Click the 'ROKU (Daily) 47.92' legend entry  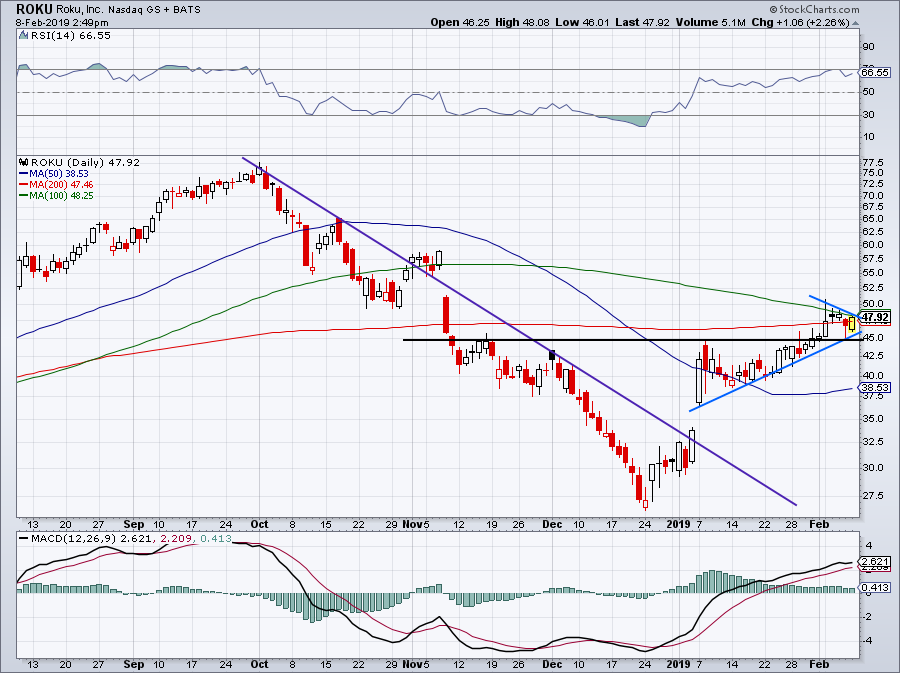coord(85,162)
